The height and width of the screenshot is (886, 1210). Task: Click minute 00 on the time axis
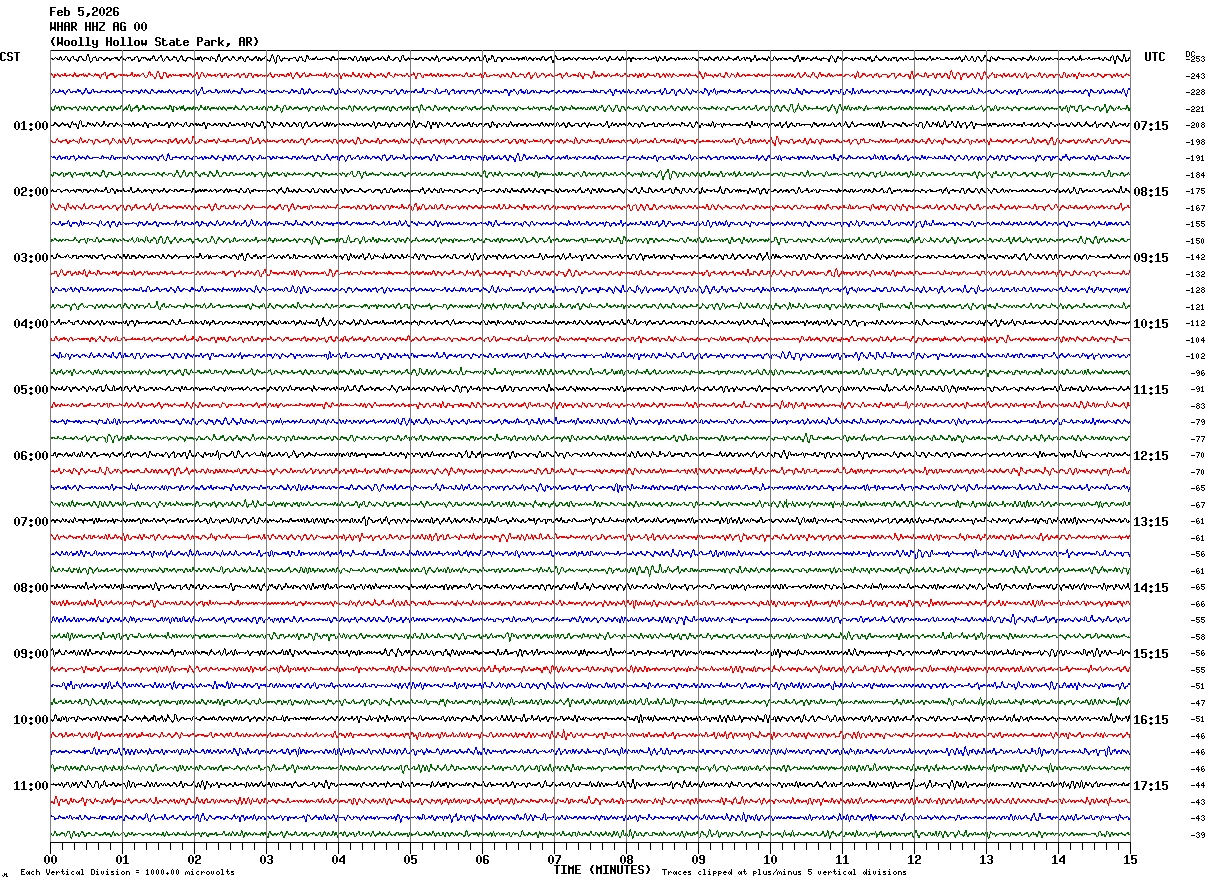click(x=50, y=859)
